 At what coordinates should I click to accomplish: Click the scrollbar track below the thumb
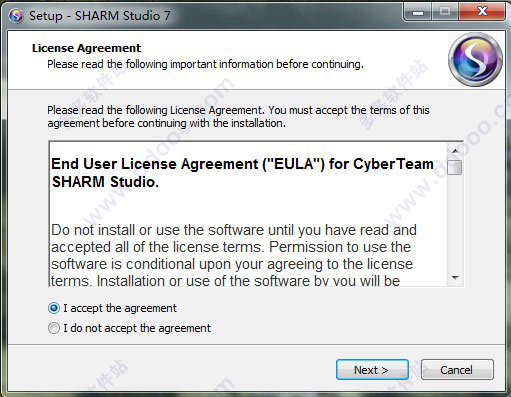[455, 223]
